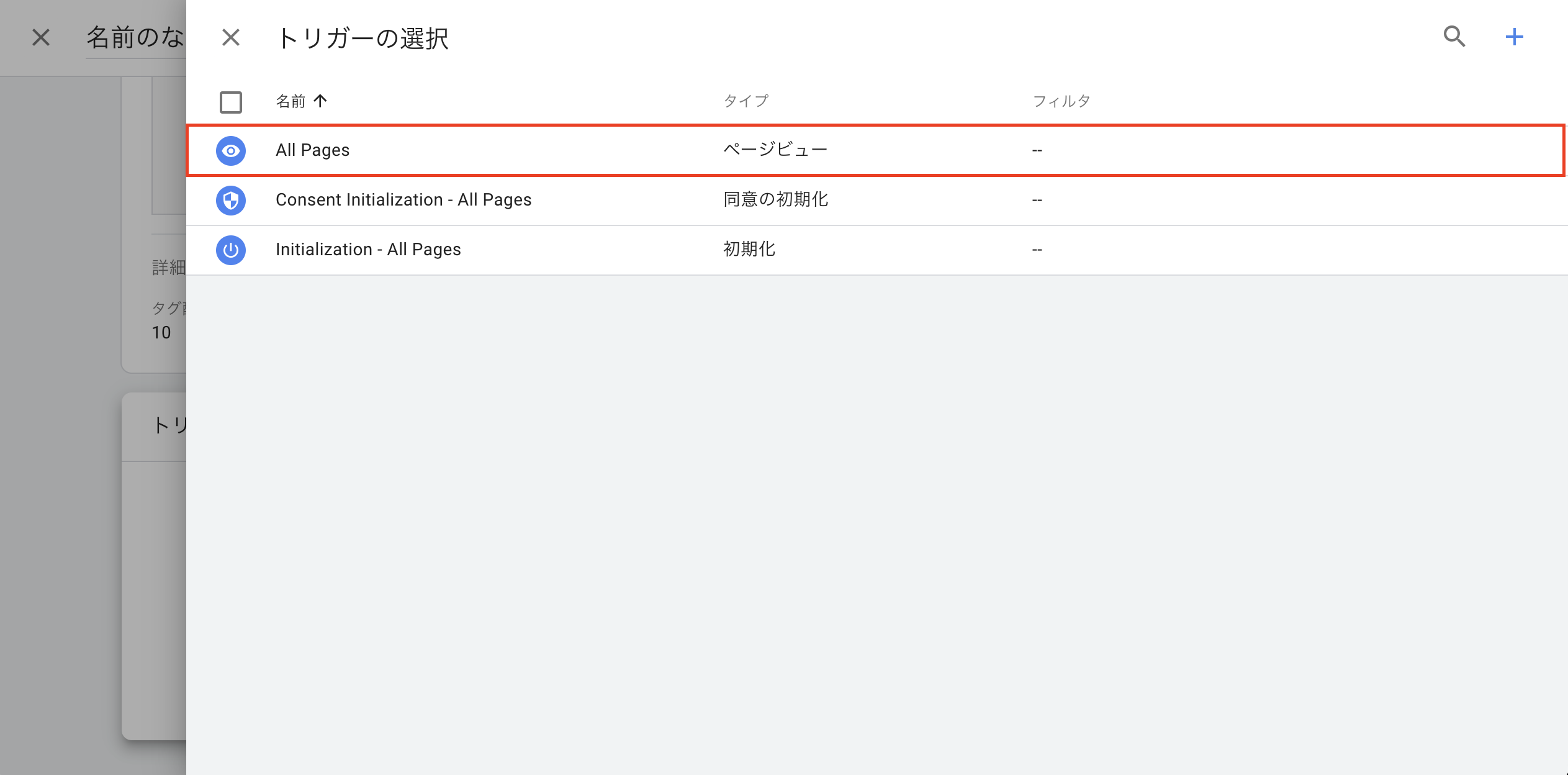
Task: Tick the select-all checkbox in table header
Action: (231, 102)
